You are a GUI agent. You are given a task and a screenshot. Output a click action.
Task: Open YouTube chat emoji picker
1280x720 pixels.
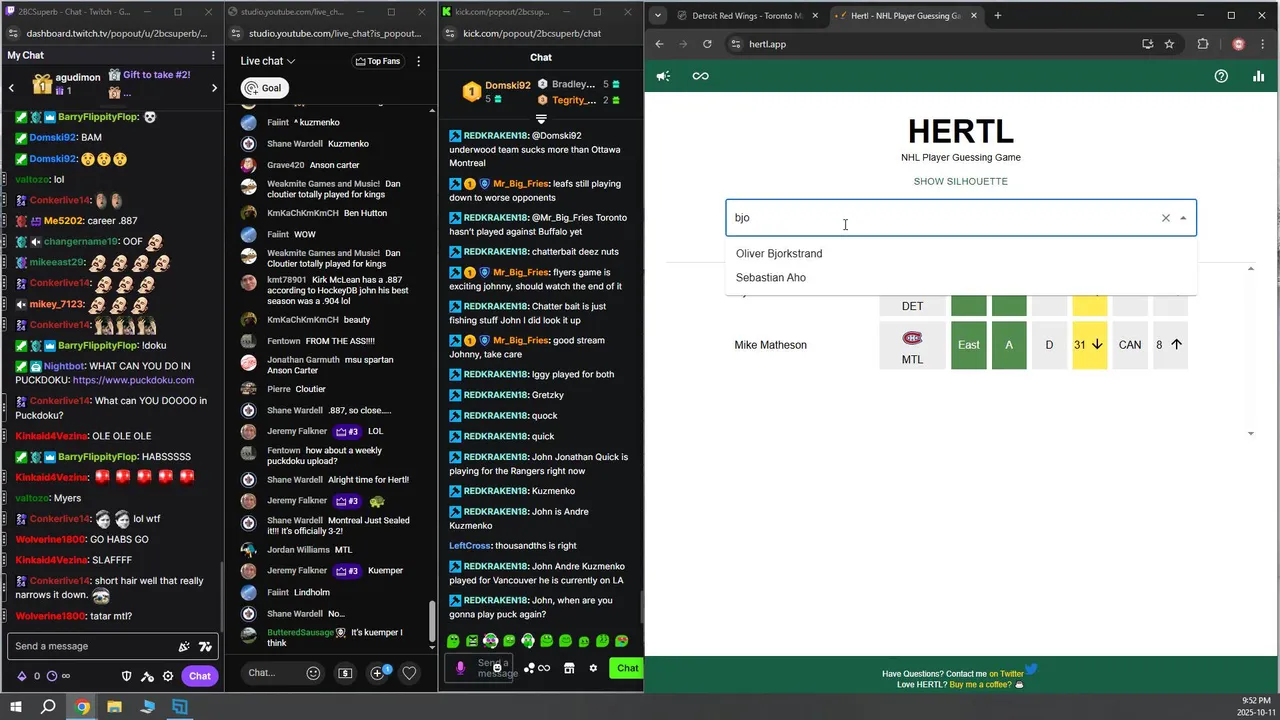(313, 673)
